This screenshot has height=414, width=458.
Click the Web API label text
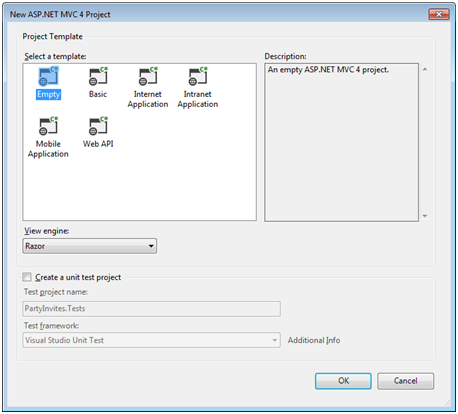click(x=98, y=144)
